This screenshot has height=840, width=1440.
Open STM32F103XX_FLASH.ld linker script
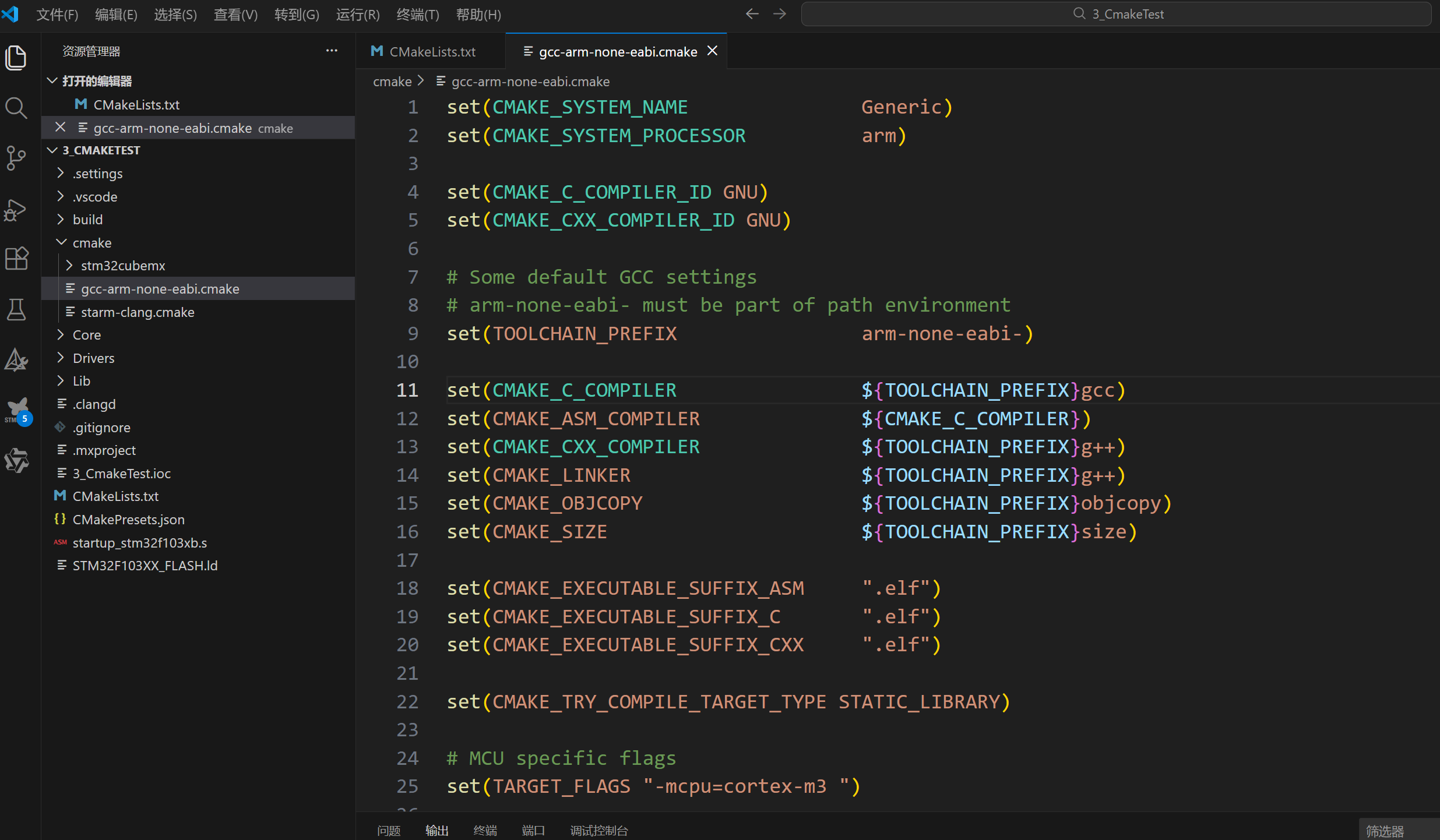198,566
